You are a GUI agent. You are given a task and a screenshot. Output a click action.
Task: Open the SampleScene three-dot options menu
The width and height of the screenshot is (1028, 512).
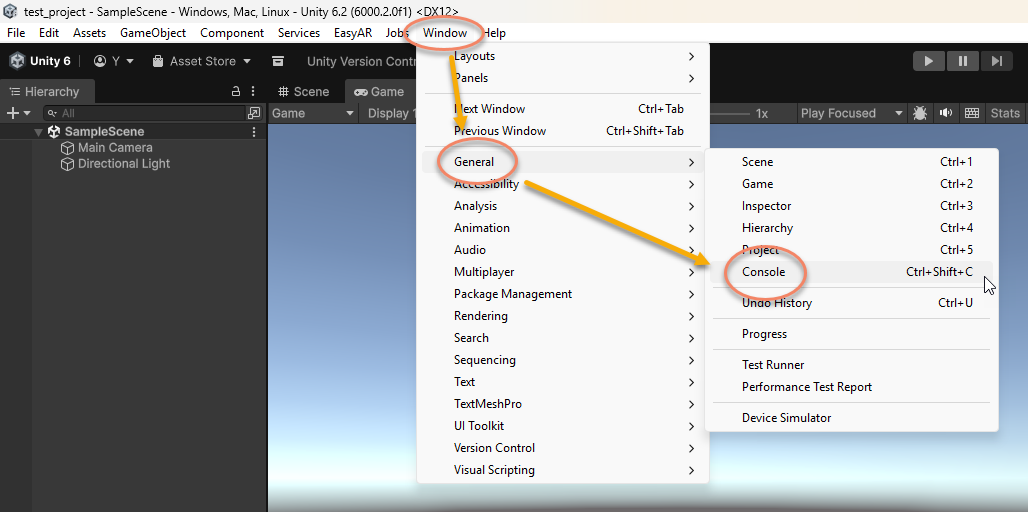pos(254,132)
